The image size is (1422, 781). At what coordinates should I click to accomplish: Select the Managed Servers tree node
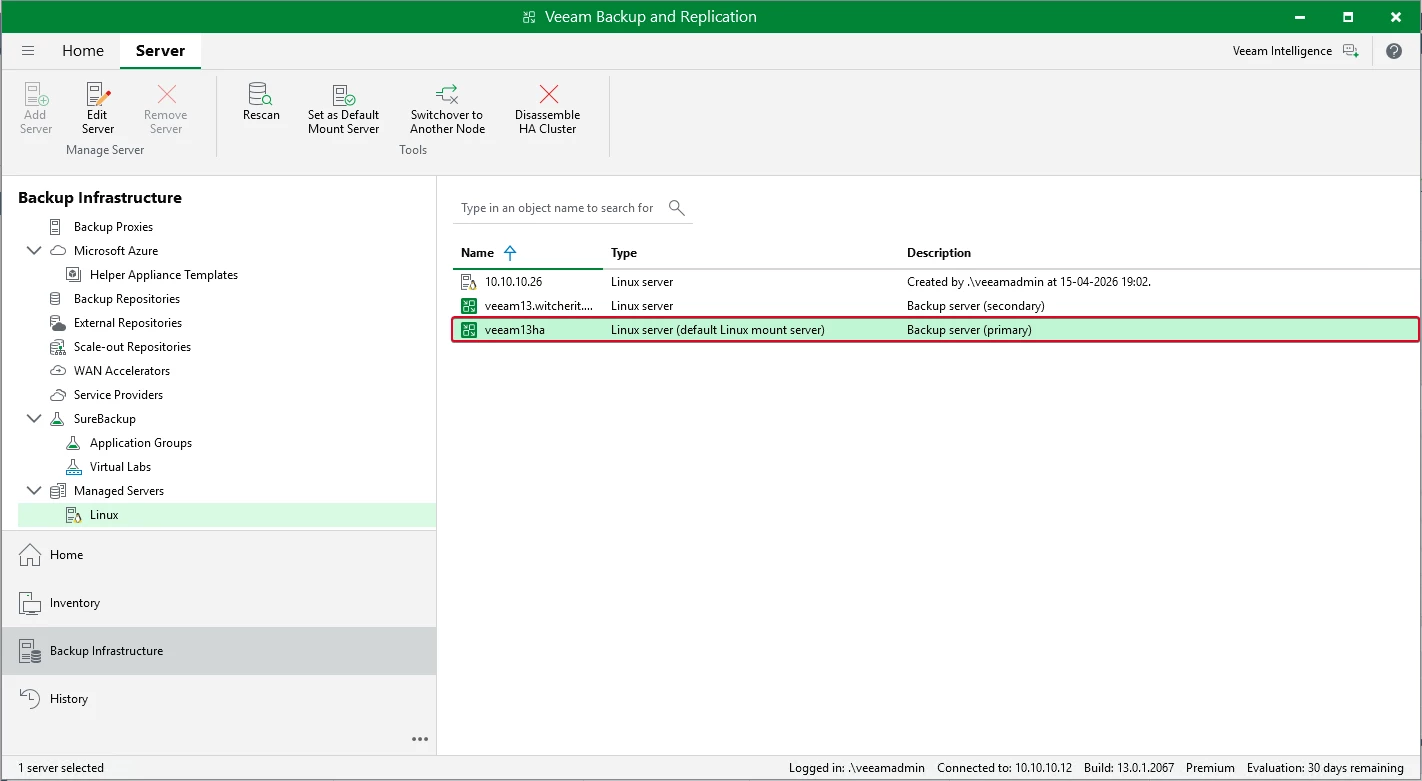tap(119, 491)
